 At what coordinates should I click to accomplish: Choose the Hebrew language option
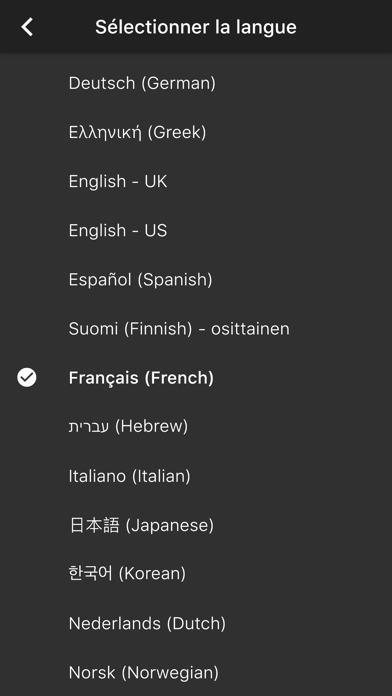point(196,427)
